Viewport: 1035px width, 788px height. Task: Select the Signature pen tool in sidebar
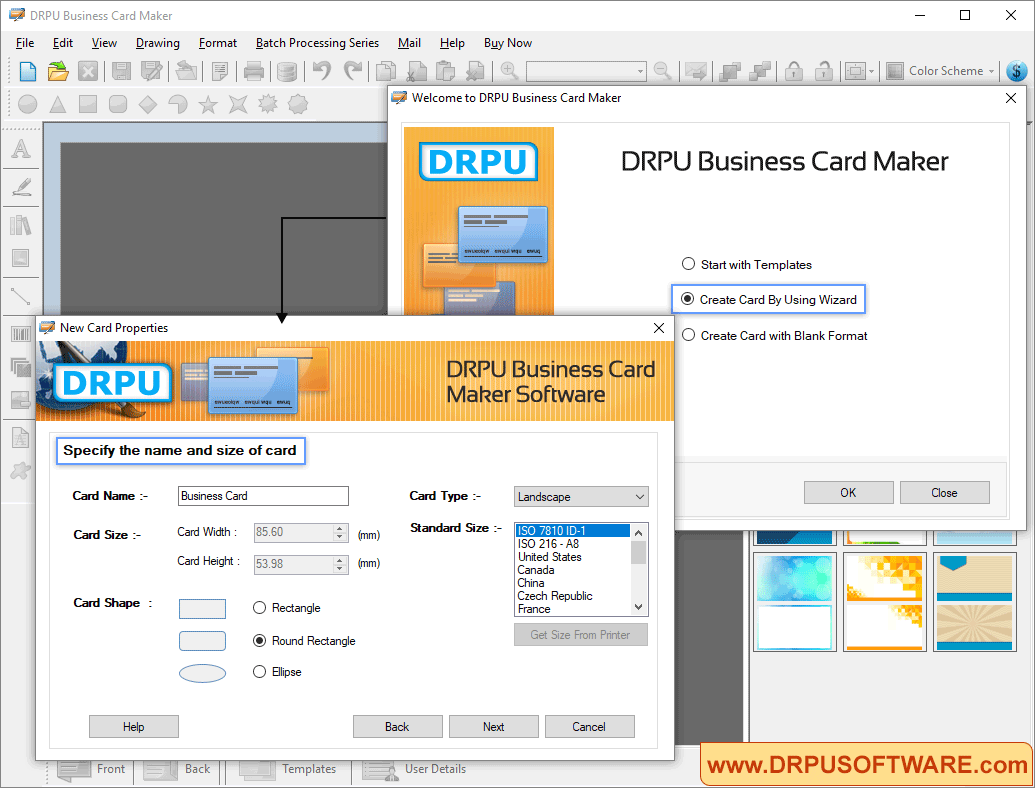21,187
